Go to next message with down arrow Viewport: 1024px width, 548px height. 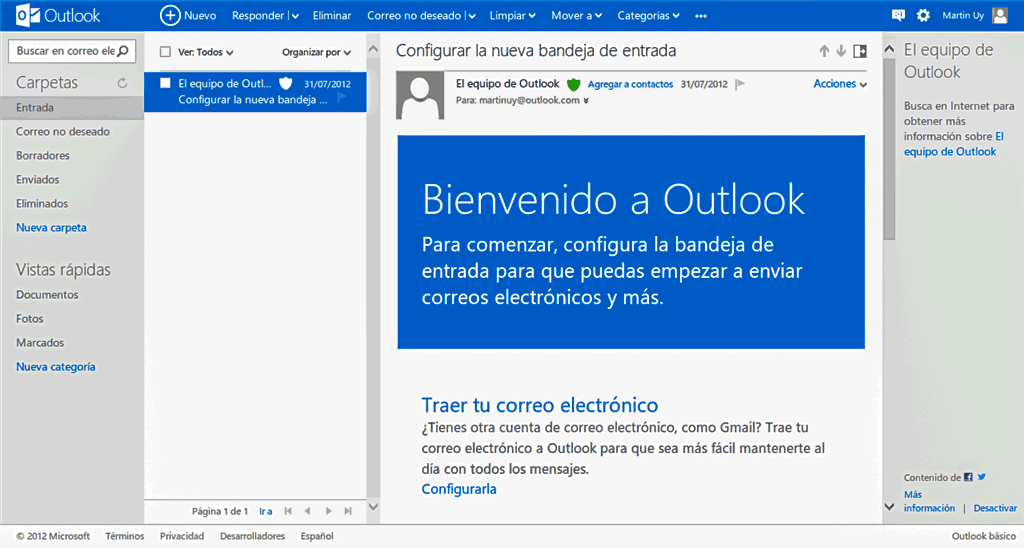pos(842,51)
